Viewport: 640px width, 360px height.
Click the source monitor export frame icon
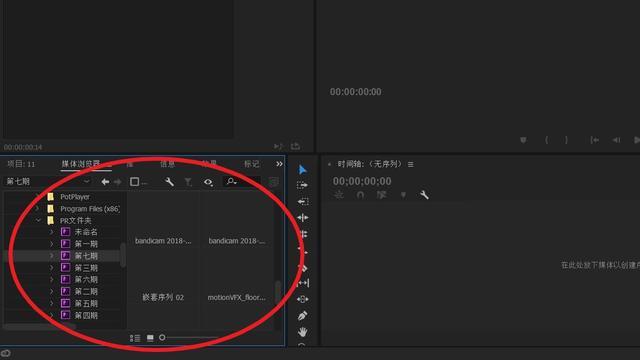tap(295, 146)
